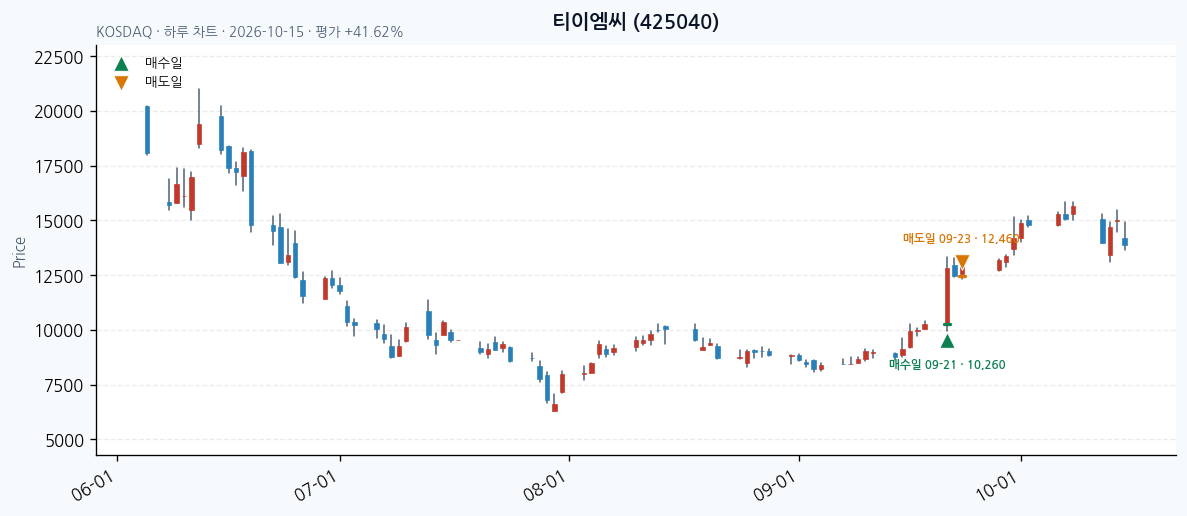Click the 7500 y-axis tick label
This screenshot has width=1187, height=516.
(x=64, y=385)
